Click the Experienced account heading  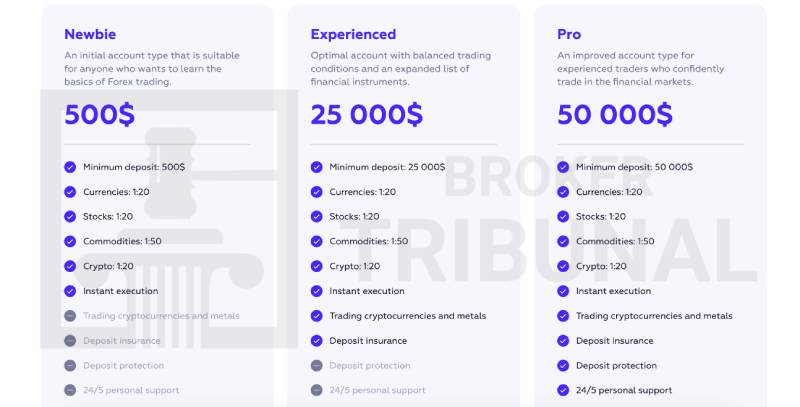[353, 34]
